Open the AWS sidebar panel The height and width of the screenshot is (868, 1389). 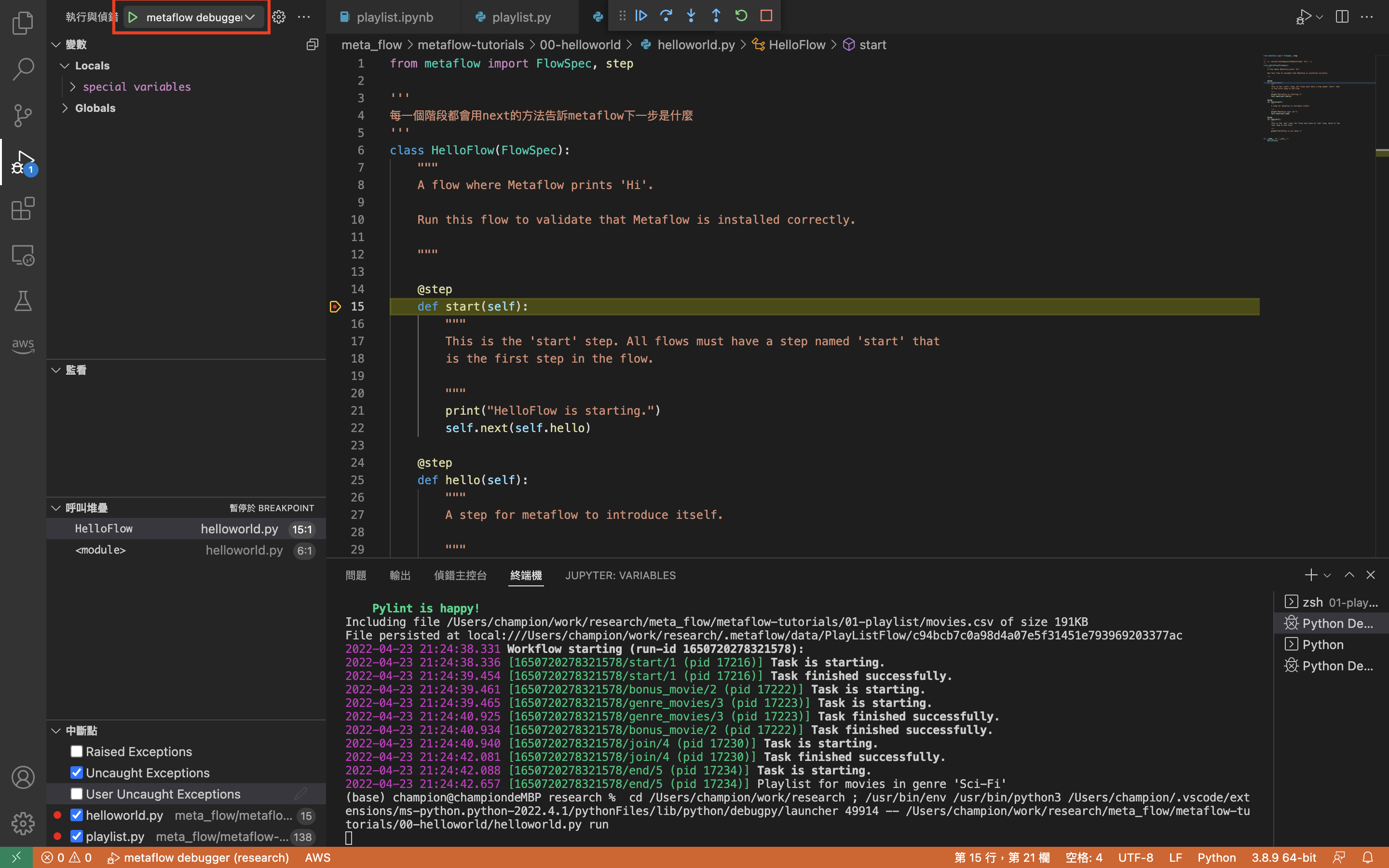click(x=23, y=345)
